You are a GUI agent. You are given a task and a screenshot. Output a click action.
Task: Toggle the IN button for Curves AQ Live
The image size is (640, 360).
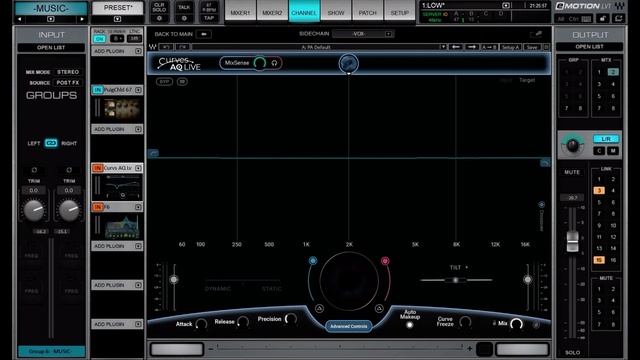(x=98, y=168)
